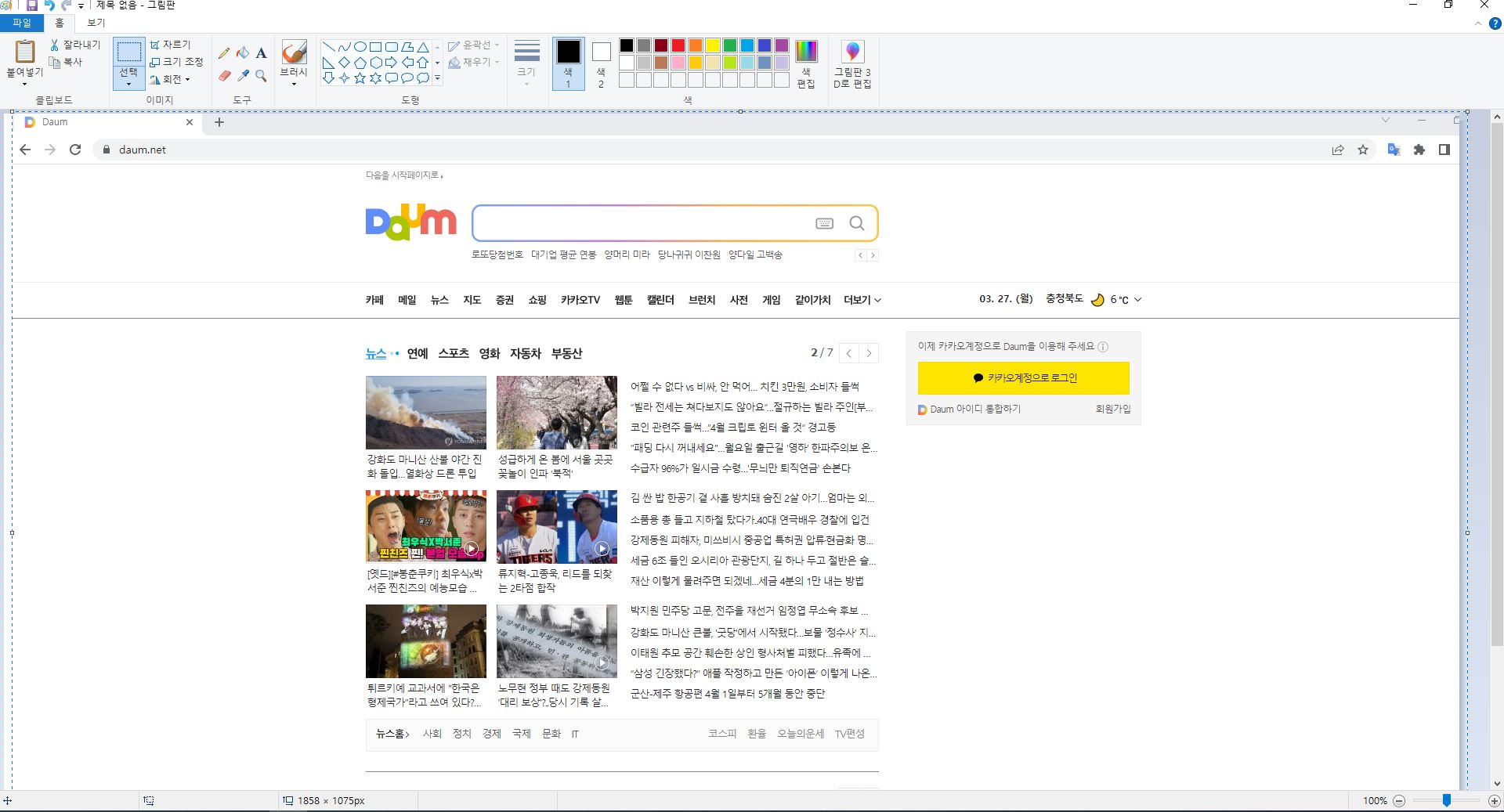
Task: Pick the purple color swatch
Action: 782,45
